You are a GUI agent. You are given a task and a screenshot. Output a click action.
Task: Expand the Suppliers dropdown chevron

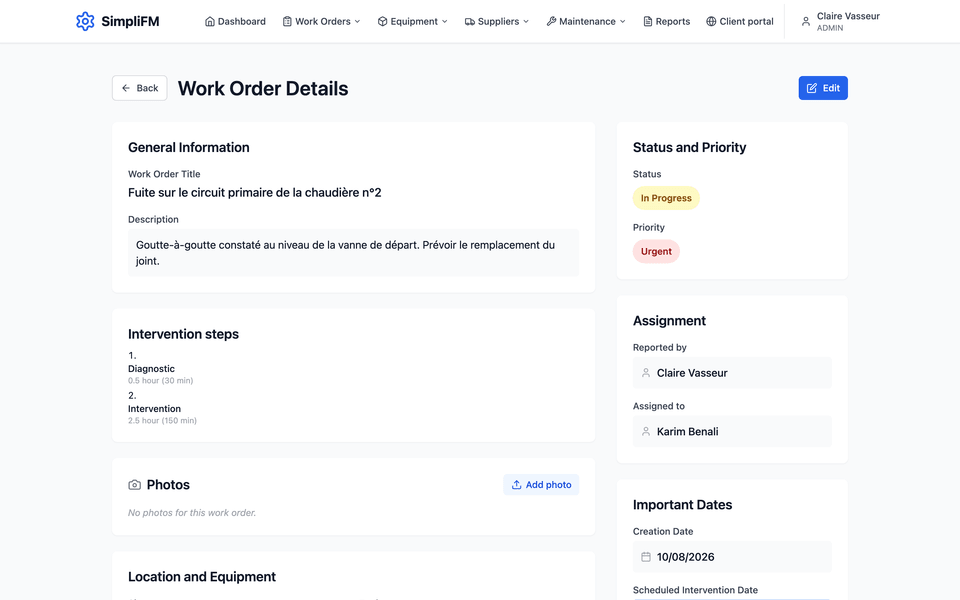click(526, 21)
